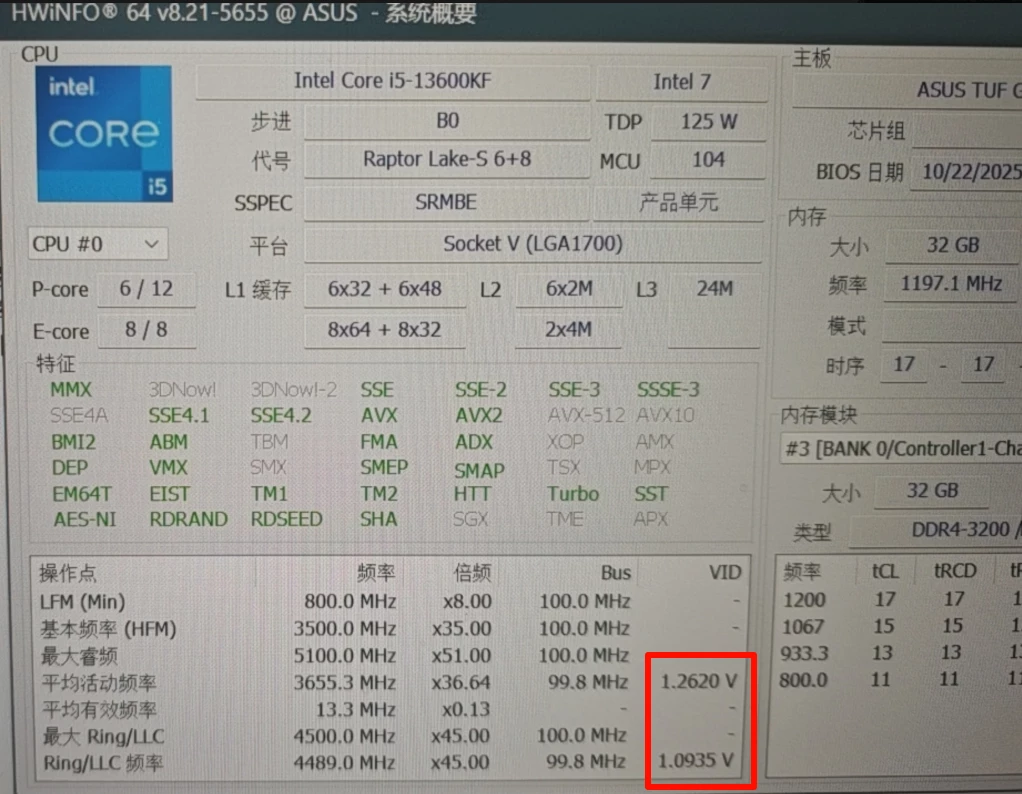Click the AVX2 feature label
Image resolution: width=1022 pixels, height=794 pixels.
pos(479,416)
